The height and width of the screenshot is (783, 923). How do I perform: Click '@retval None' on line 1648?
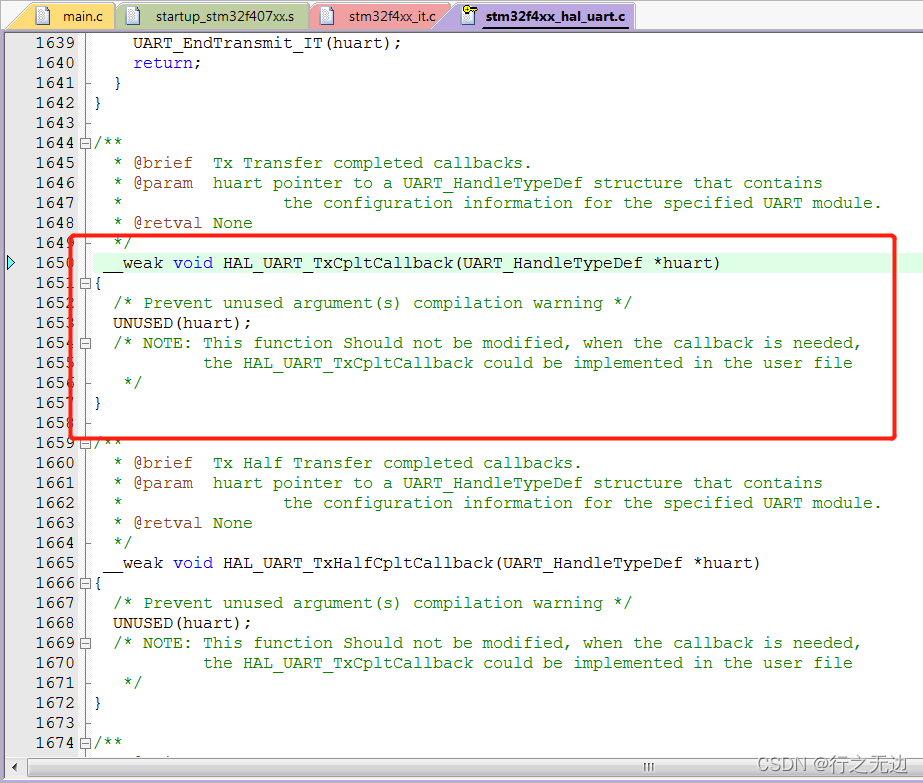(x=192, y=223)
